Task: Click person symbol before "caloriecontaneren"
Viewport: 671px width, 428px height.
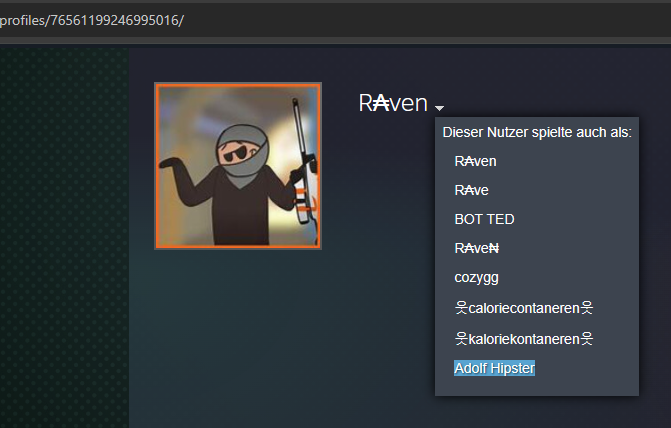Action: 461,308
